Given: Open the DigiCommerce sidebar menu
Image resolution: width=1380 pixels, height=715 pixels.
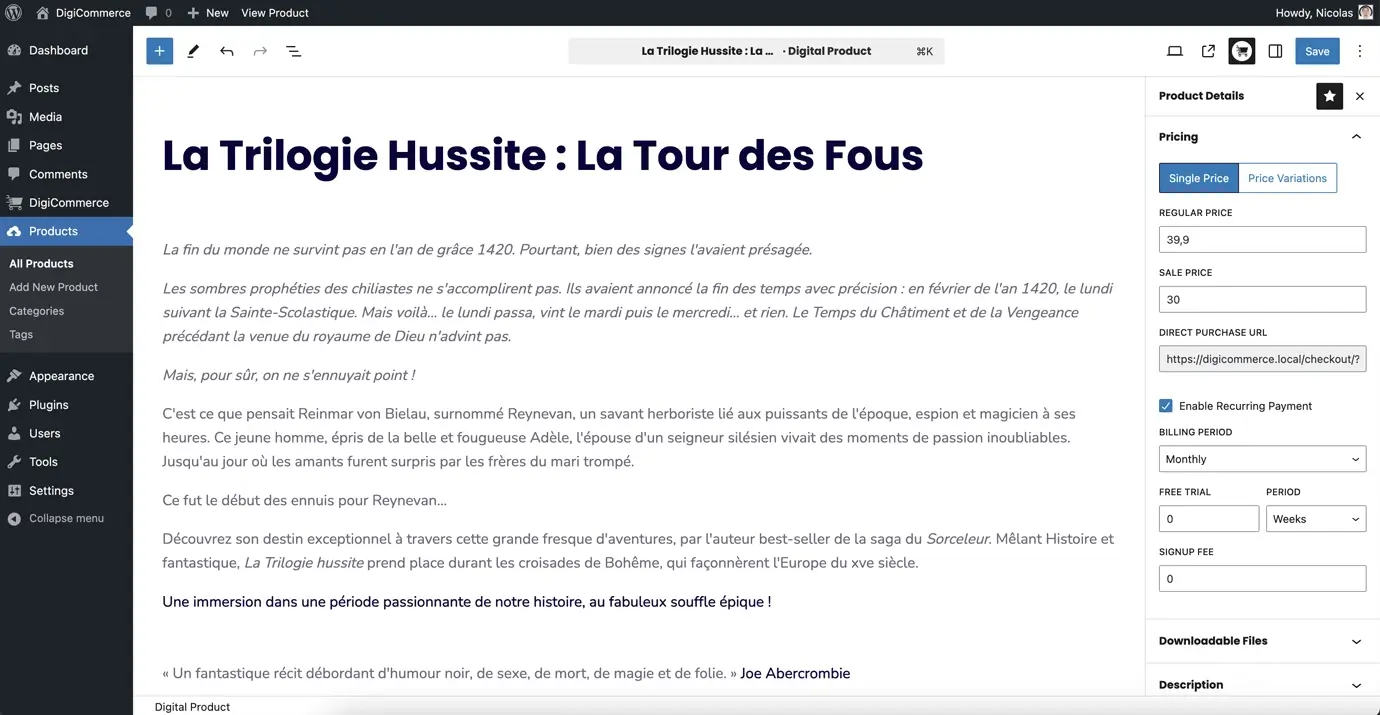Looking at the screenshot, I should pyautogui.click(x=66, y=203).
